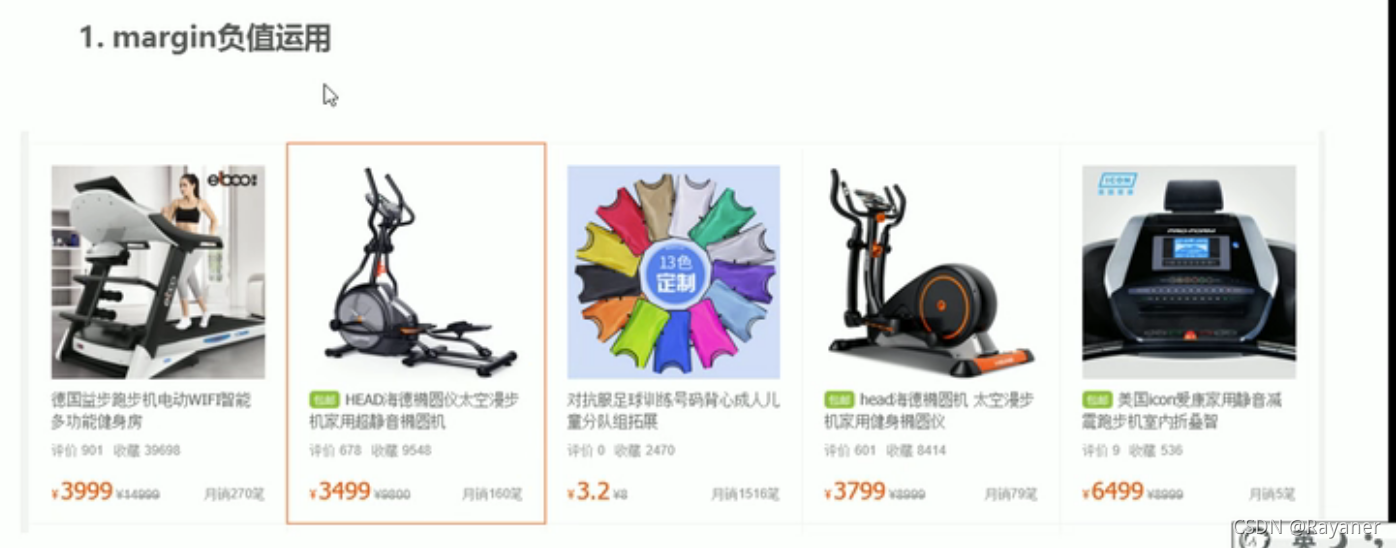Click the green 包邮 badge on HEAD elliptical
The width and height of the screenshot is (1396, 548).
point(324,400)
